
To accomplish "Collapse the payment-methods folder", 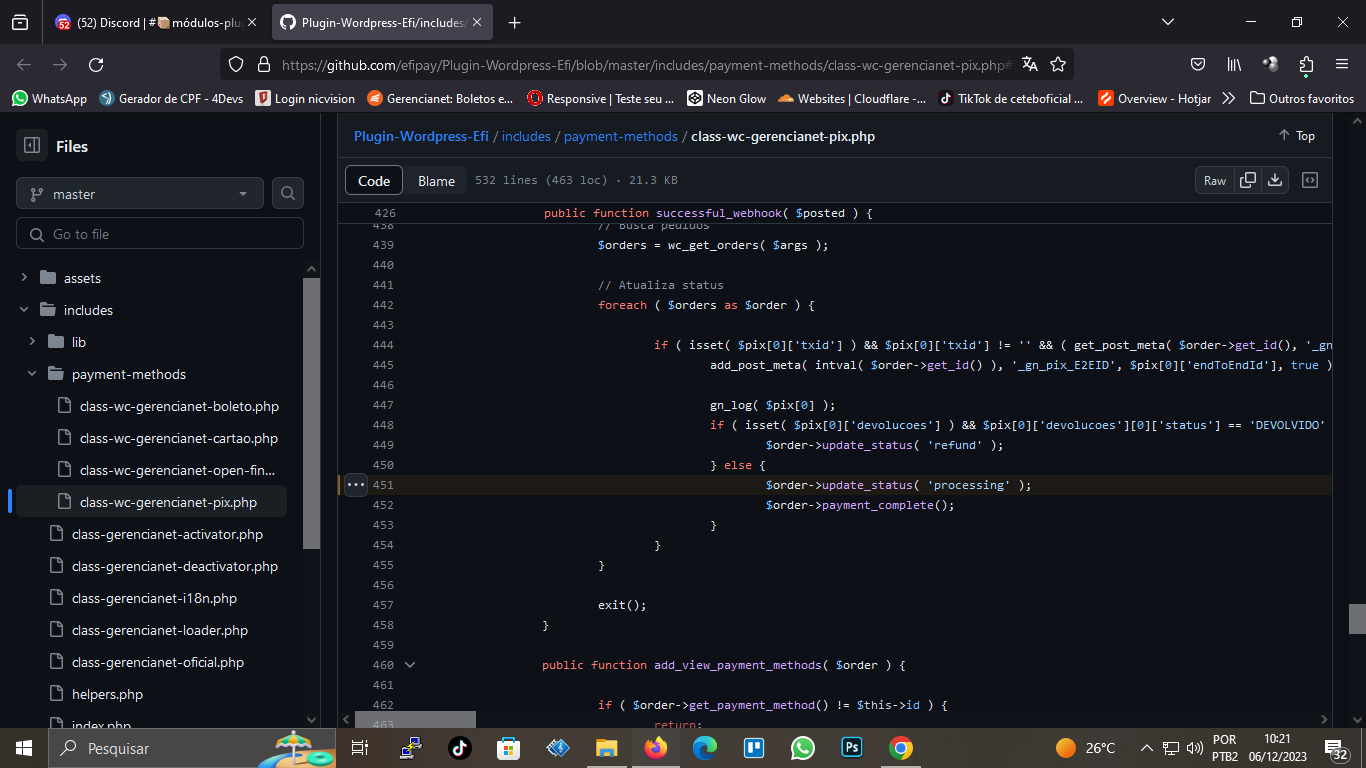I will point(32,374).
